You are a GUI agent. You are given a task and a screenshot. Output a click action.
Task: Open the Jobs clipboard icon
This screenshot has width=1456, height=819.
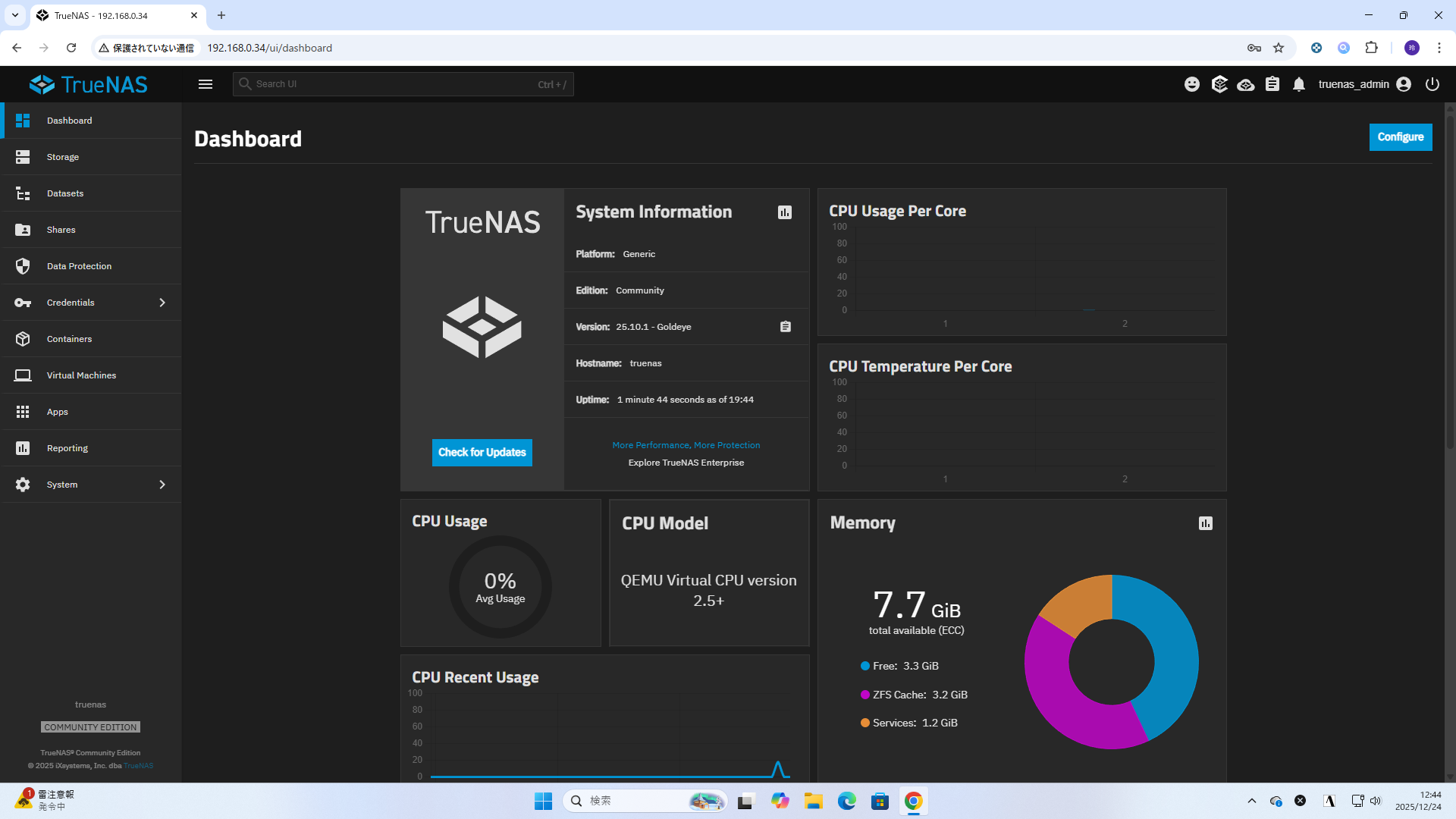click(1272, 84)
